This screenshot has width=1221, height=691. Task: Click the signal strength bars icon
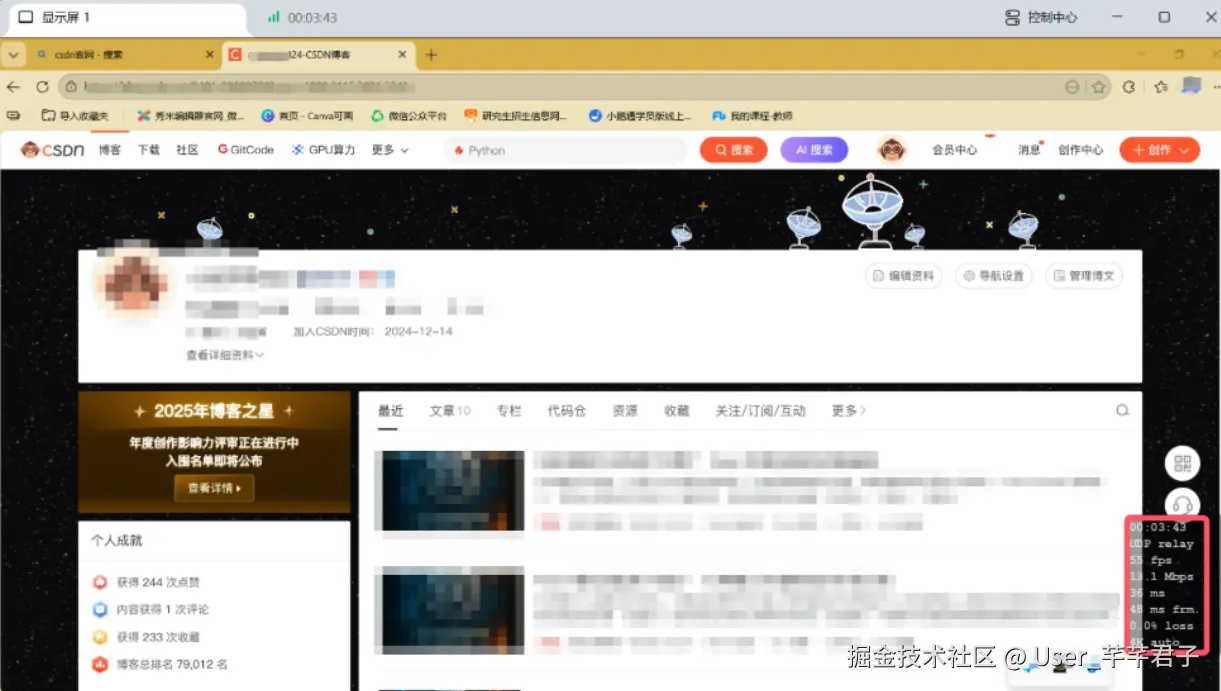pos(273,17)
